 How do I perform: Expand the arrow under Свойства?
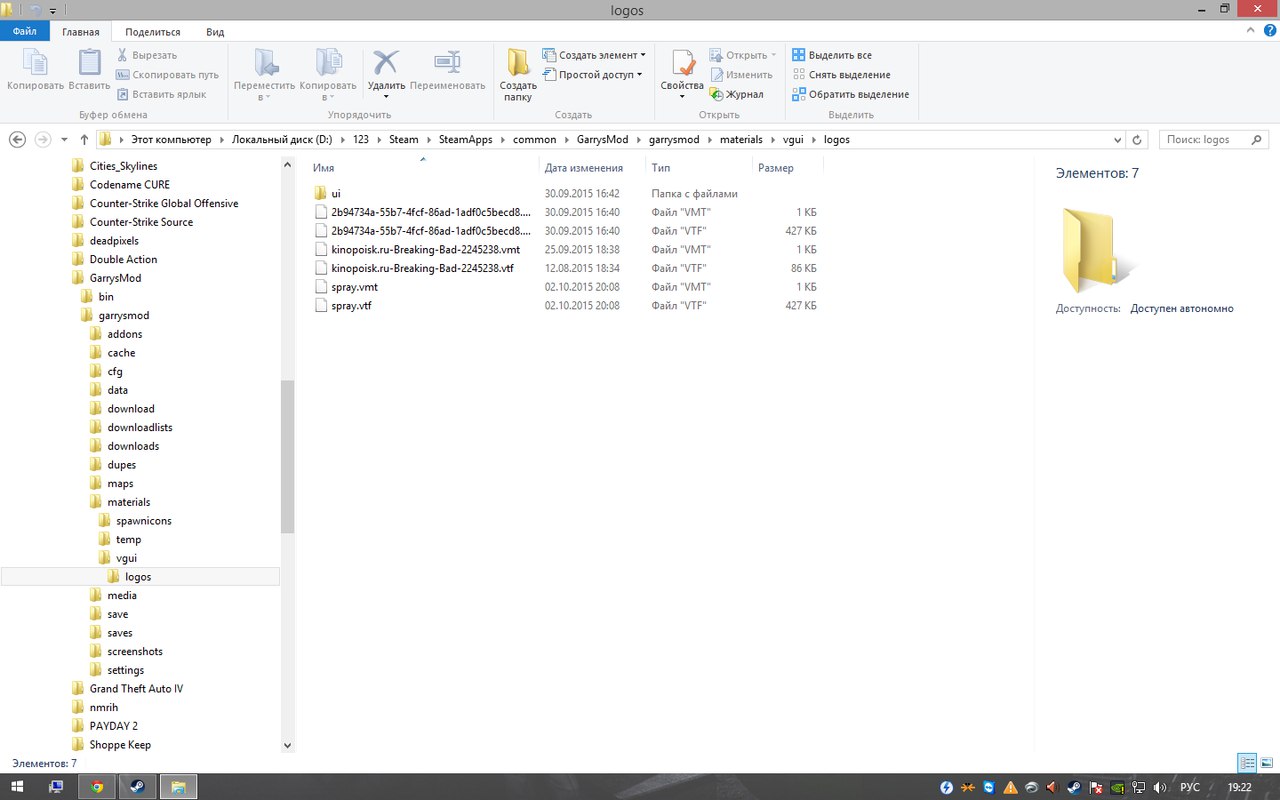tap(683, 97)
